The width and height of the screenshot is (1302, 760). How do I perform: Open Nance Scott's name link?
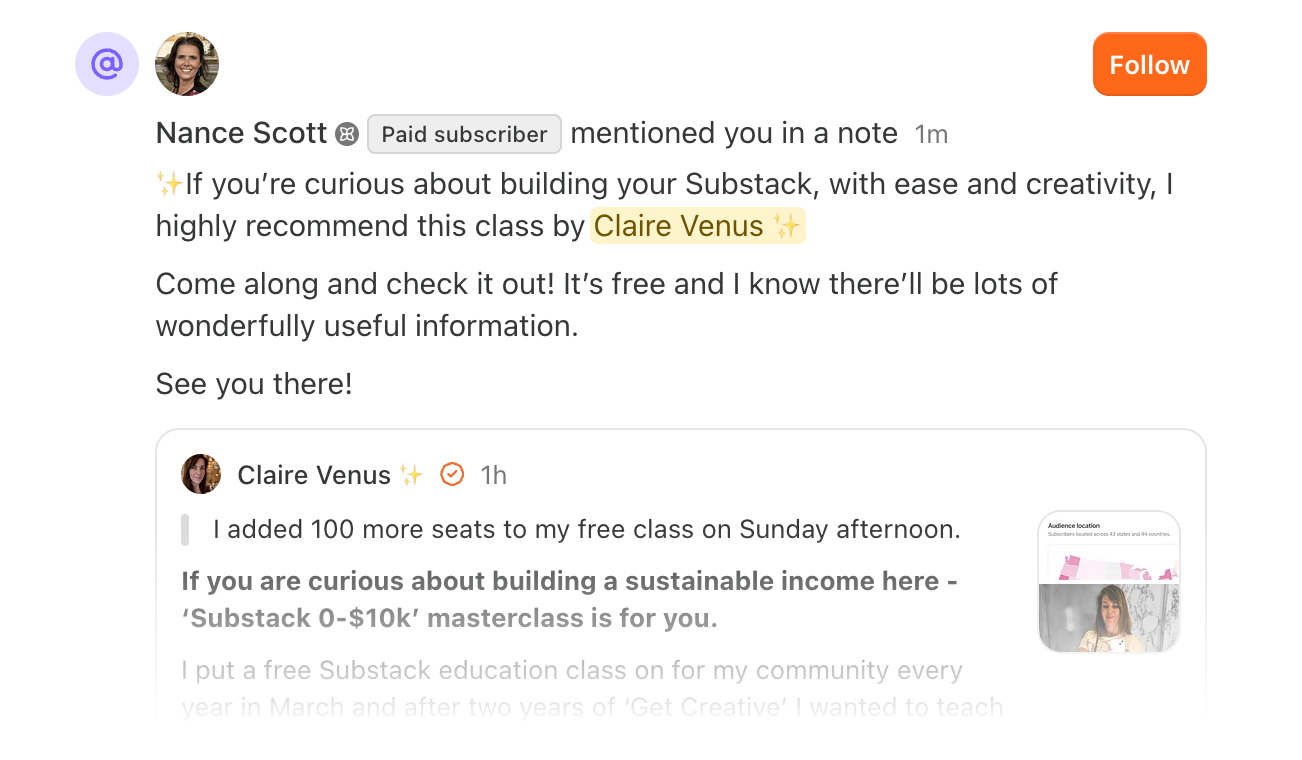pos(241,134)
